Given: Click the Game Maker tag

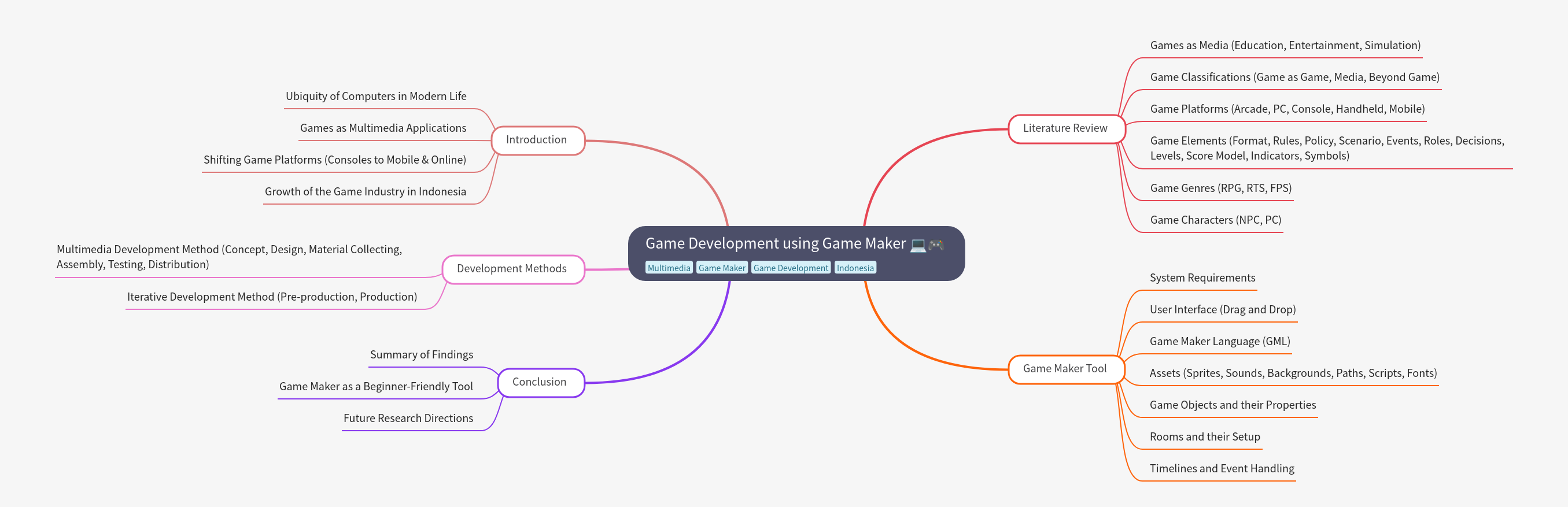Looking at the screenshot, I should click(721, 268).
